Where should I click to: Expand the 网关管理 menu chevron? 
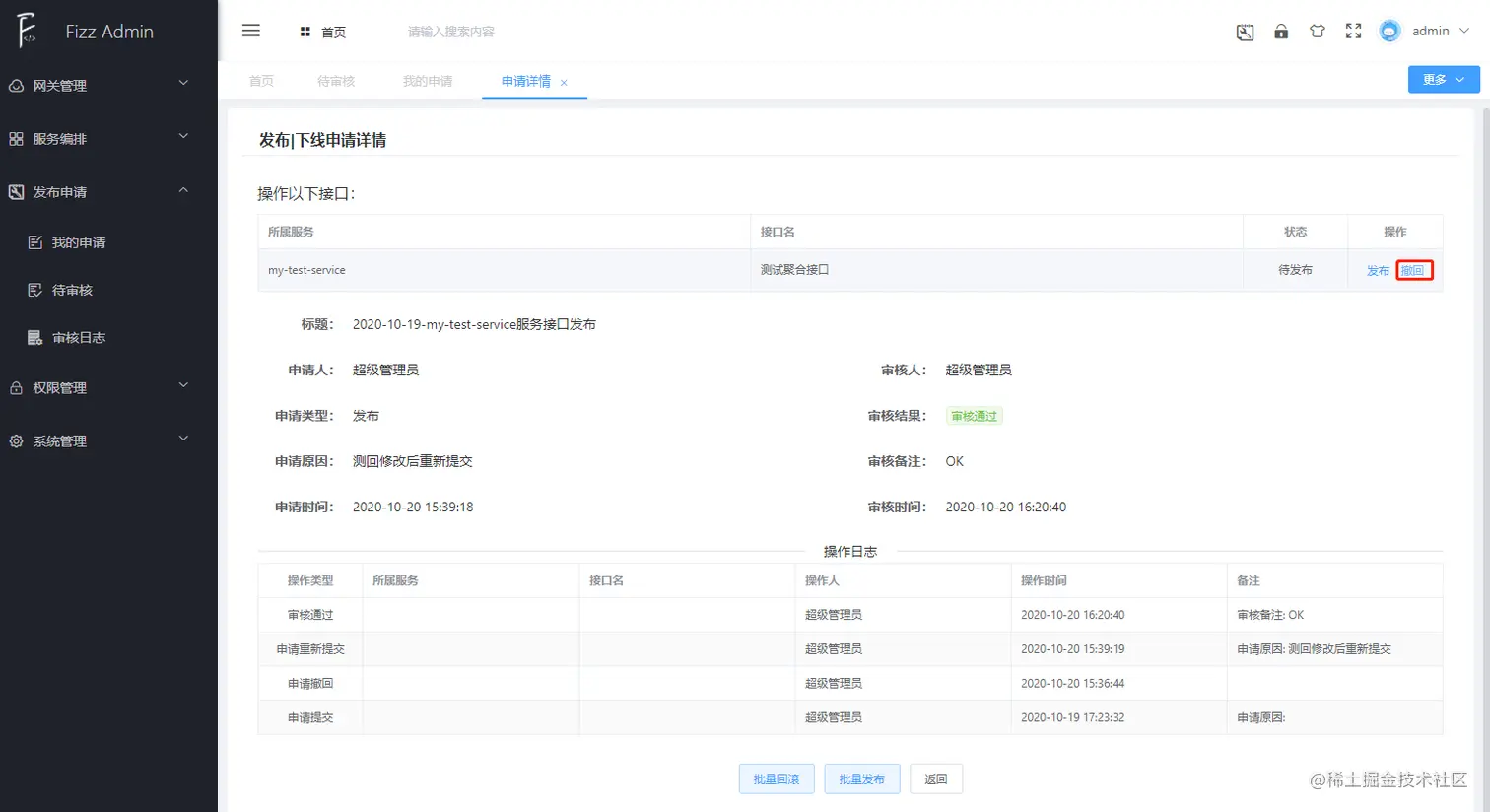(183, 83)
